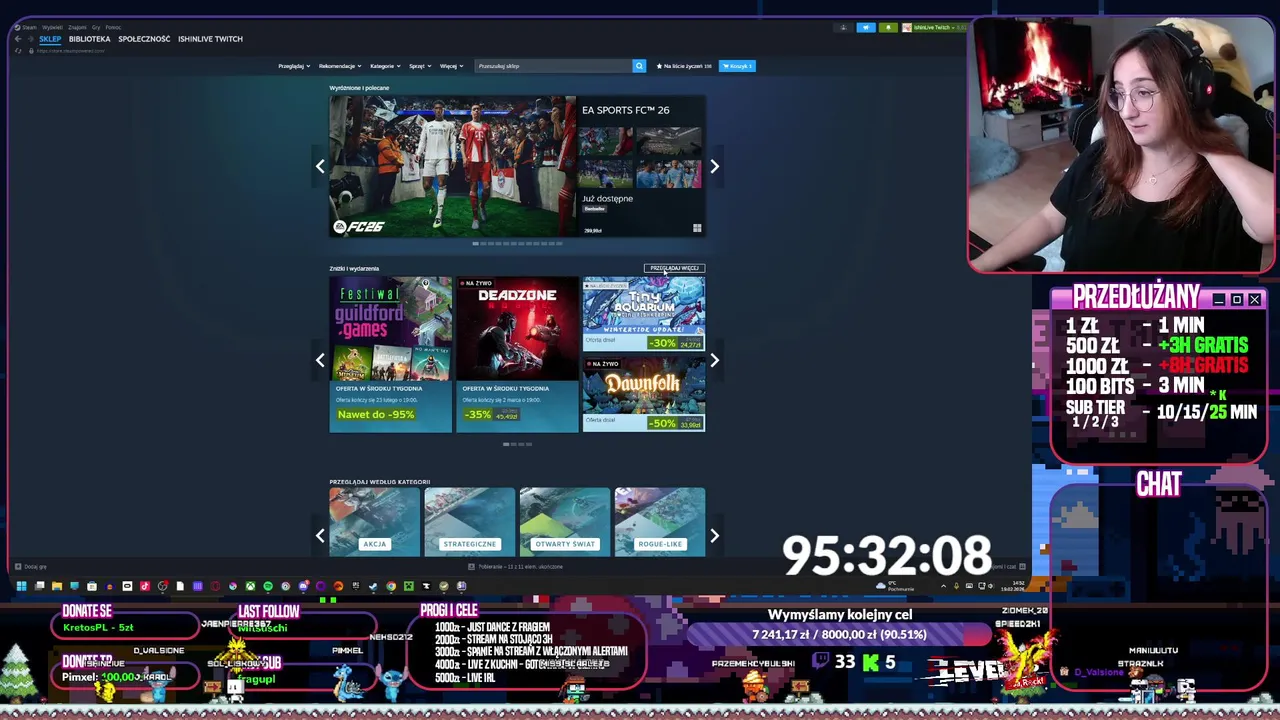Select first dot of featured carousel pagination
The height and width of the screenshot is (720, 1280).
point(476,243)
